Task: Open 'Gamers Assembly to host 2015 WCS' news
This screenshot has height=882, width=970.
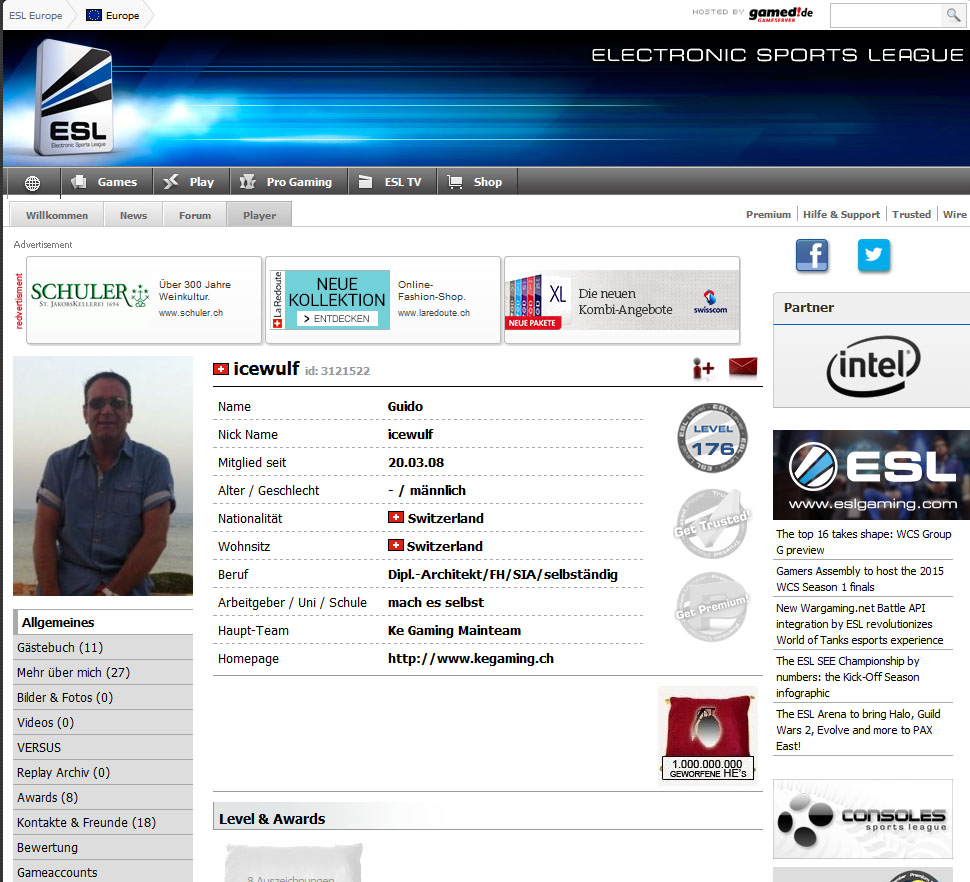Action: pos(860,579)
